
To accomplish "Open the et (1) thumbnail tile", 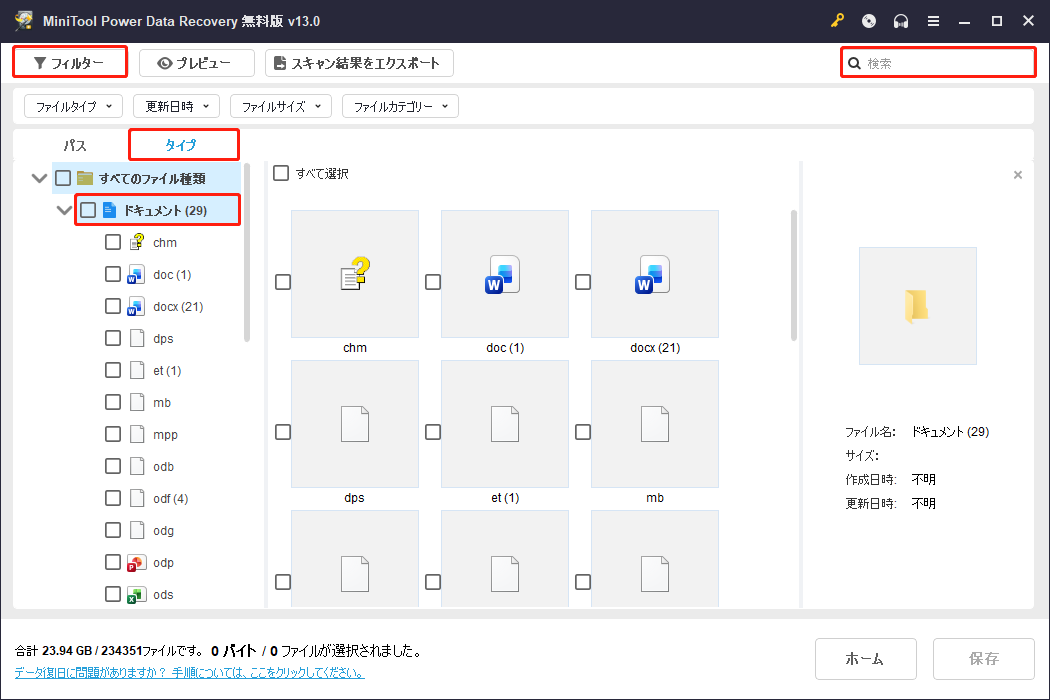I will tap(505, 424).
